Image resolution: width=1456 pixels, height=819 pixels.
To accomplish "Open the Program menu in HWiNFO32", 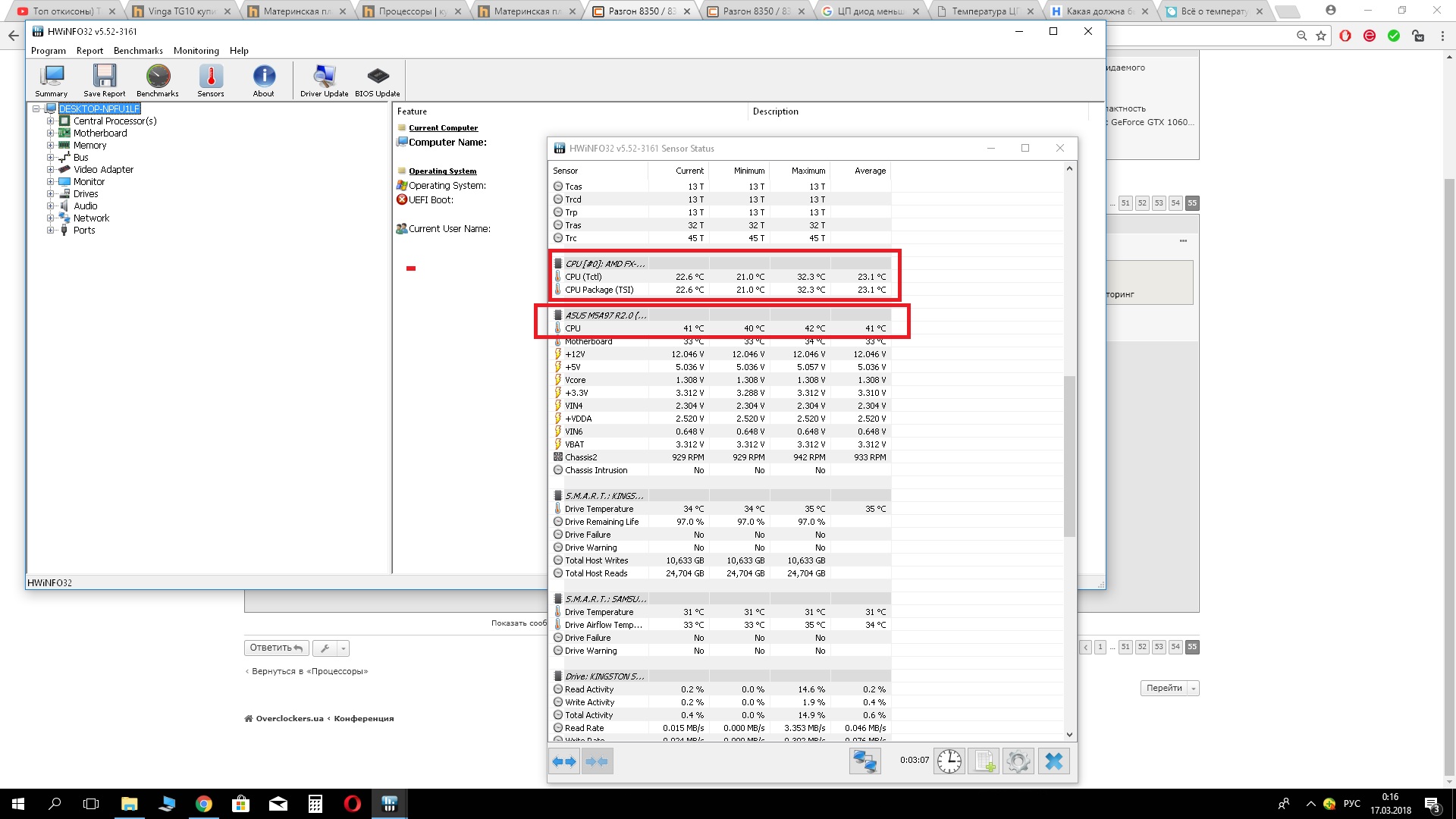I will [48, 50].
